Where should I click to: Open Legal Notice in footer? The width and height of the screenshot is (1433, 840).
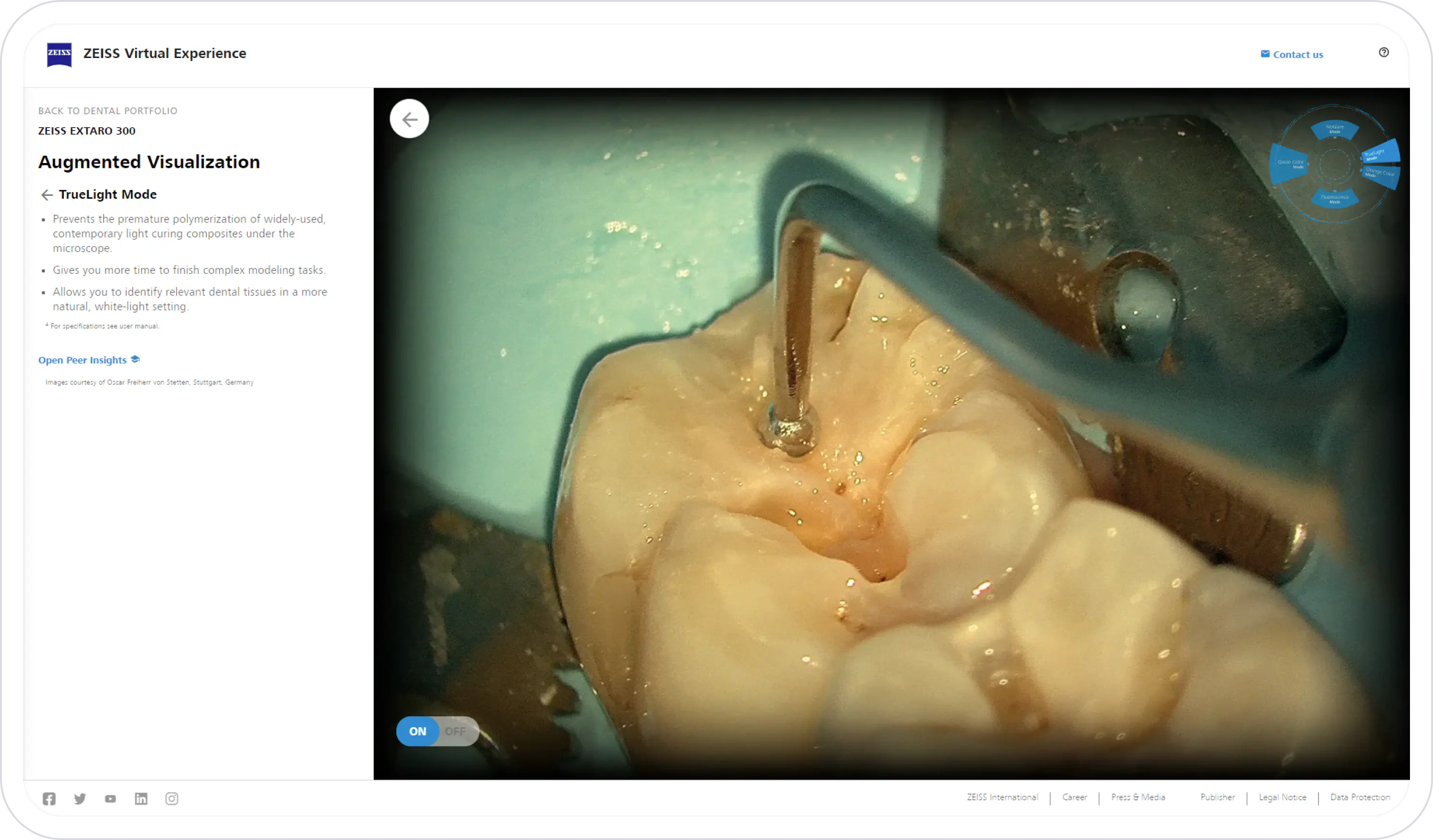pyautogui.click(x=1282, y=797)
